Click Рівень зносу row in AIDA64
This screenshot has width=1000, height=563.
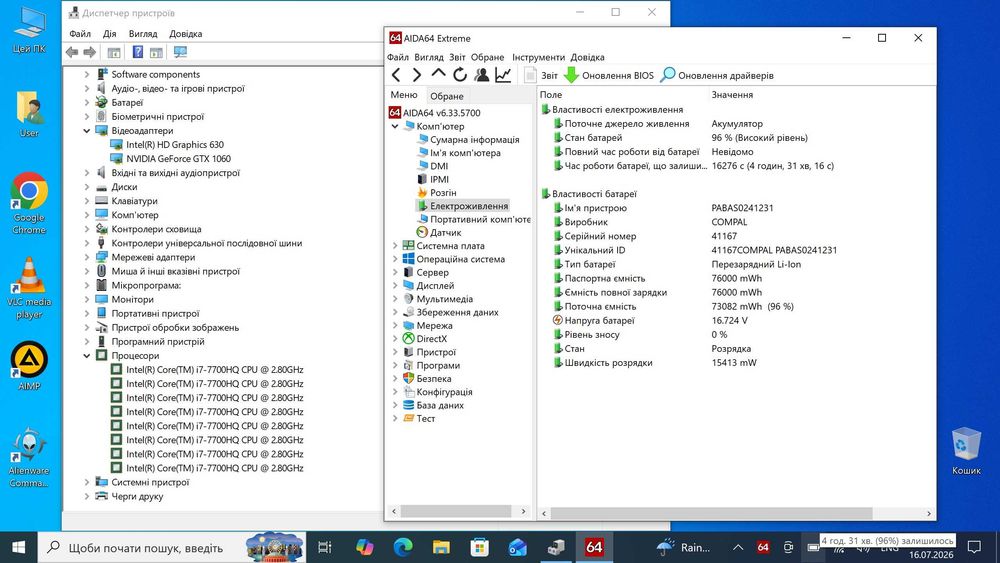pyautogui.click(x=592, y=335)
